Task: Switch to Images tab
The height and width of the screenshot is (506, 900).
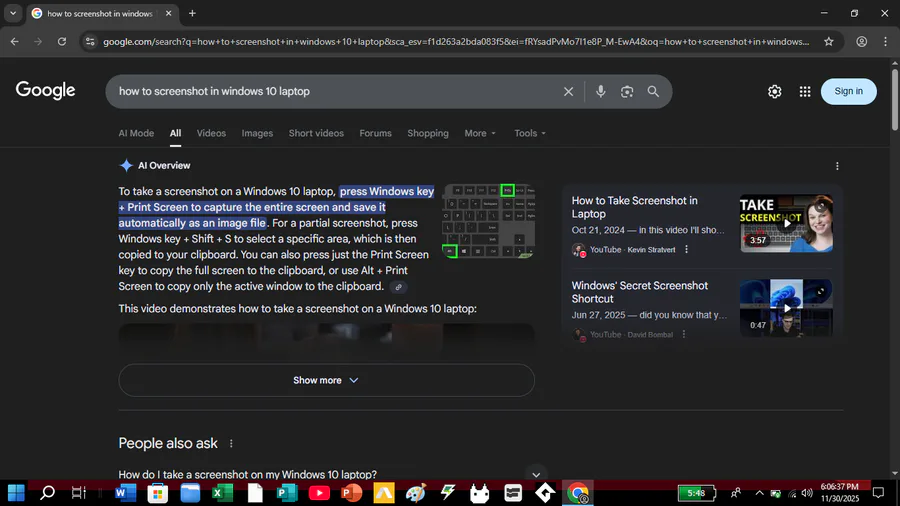Action: (257, 133)
